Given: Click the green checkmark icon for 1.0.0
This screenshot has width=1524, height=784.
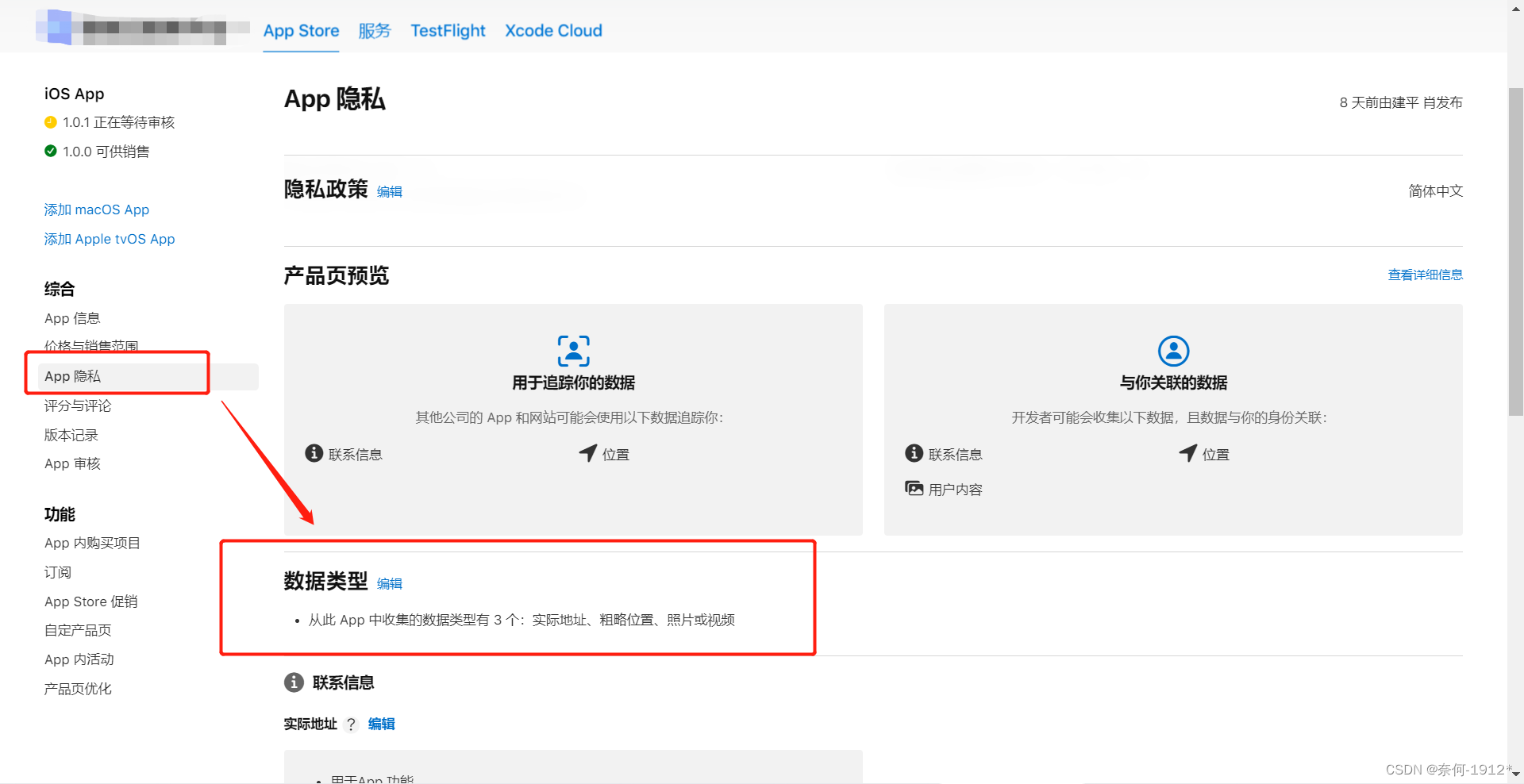Looking at the screenshot, I should point(51,151).
